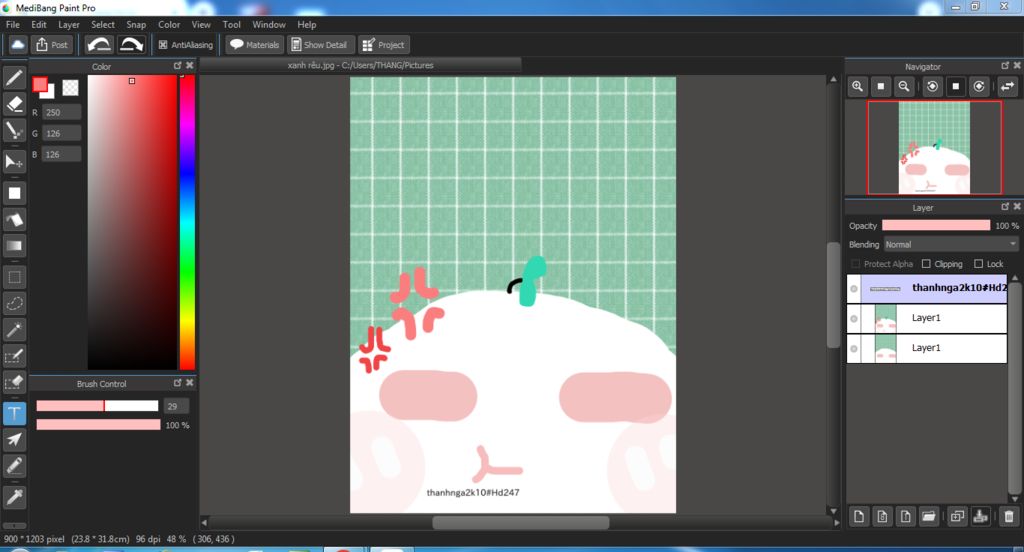Click the Show Detail button
The width and height of the screenshot is (1024, 552).
coord(320,44)
